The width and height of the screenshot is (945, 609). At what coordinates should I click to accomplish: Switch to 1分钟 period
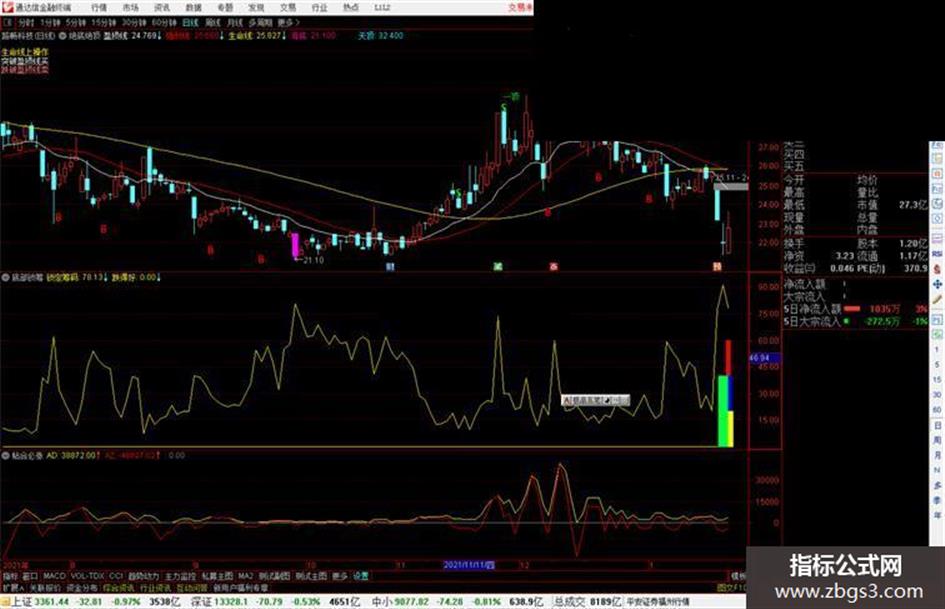(x=50, y=22)
